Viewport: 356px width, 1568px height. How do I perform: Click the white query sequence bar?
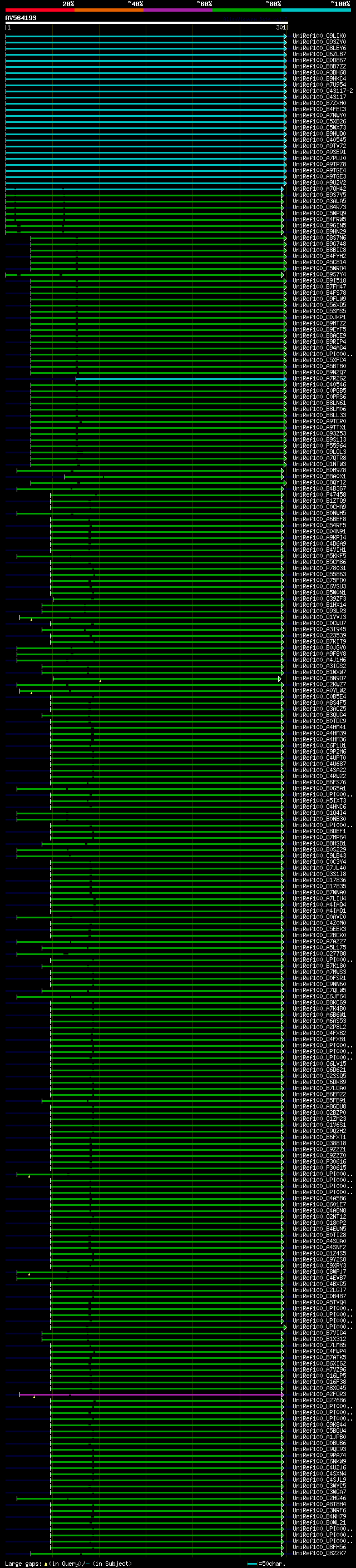click(147, 23)
